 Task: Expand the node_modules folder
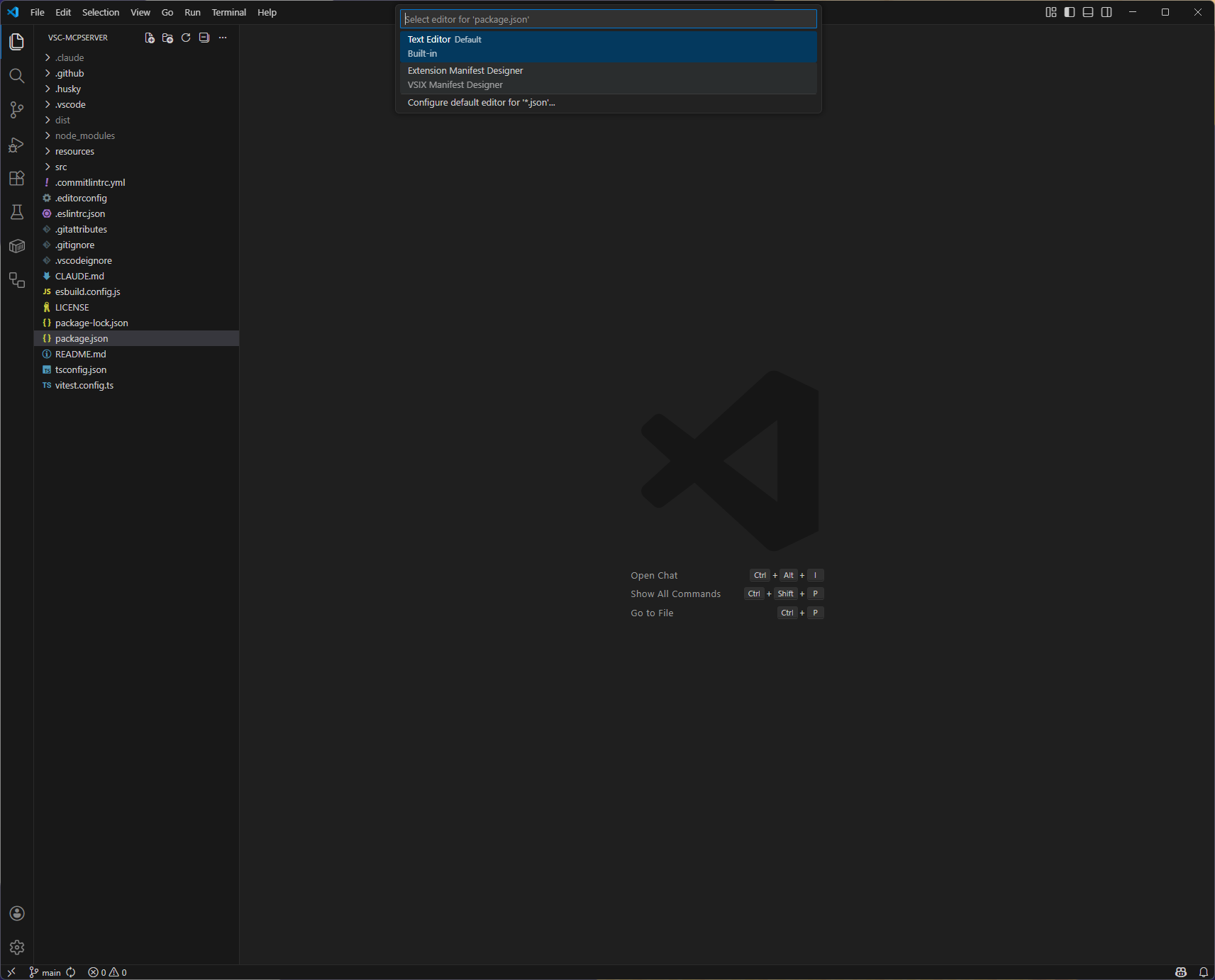click(x=136, y=135)
